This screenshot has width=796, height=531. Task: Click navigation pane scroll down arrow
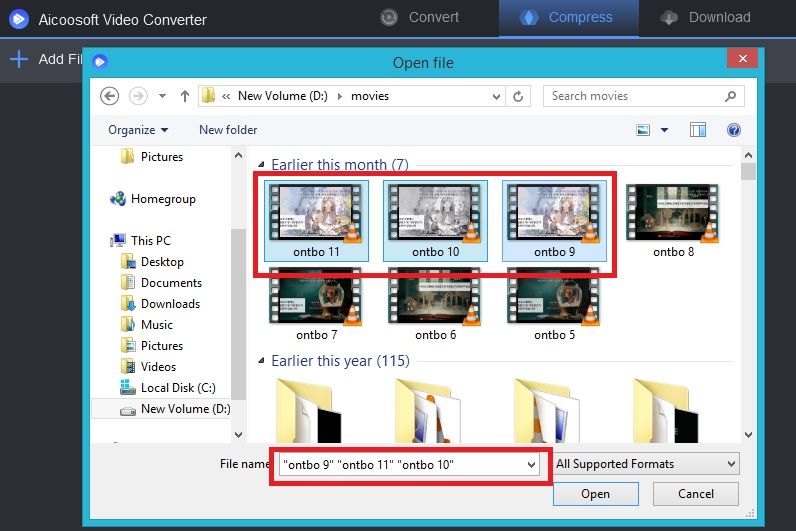coord(238,435)
